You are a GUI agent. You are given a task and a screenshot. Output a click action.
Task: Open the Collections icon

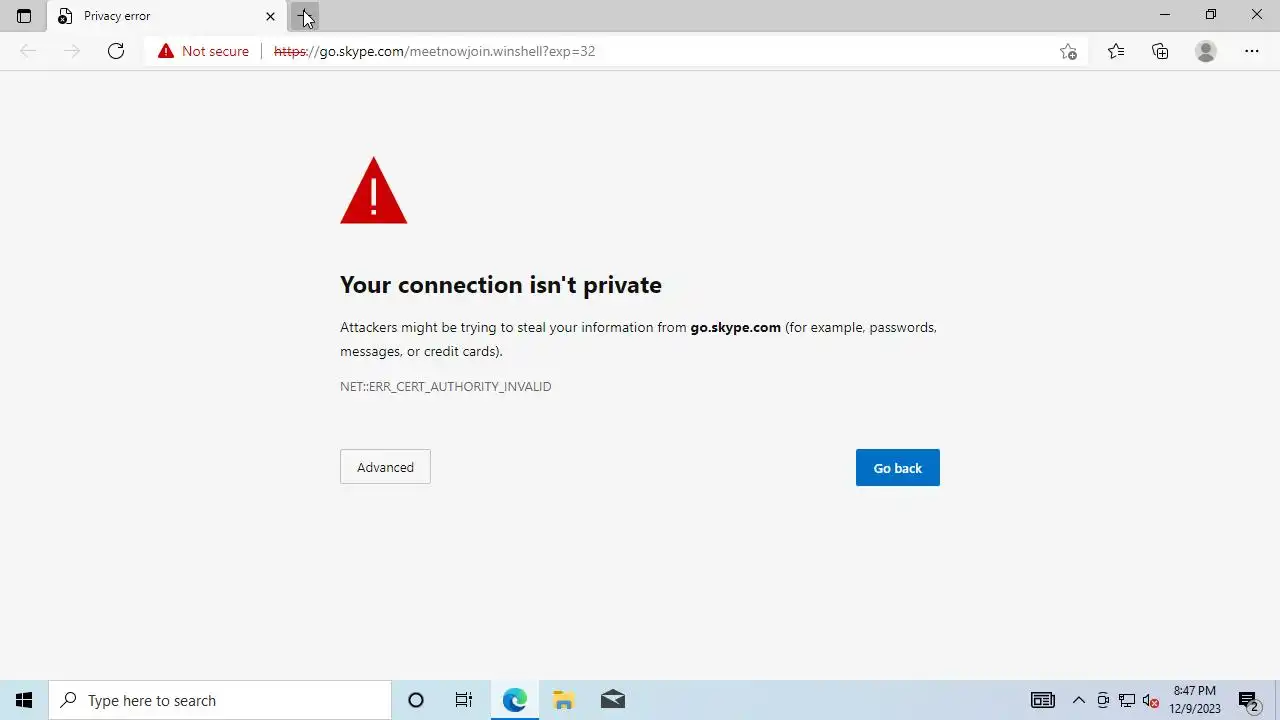coord(1160,51)
